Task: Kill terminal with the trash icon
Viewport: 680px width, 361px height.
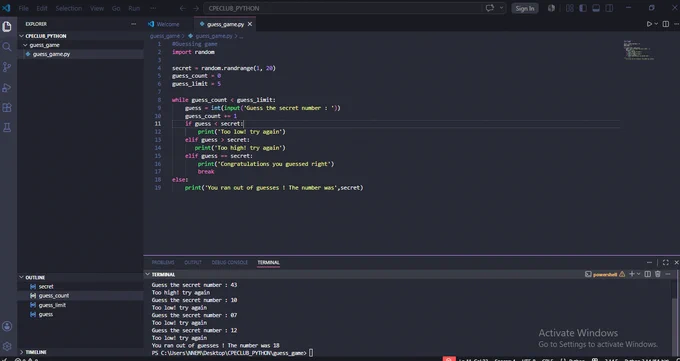Action: [657, 274]
